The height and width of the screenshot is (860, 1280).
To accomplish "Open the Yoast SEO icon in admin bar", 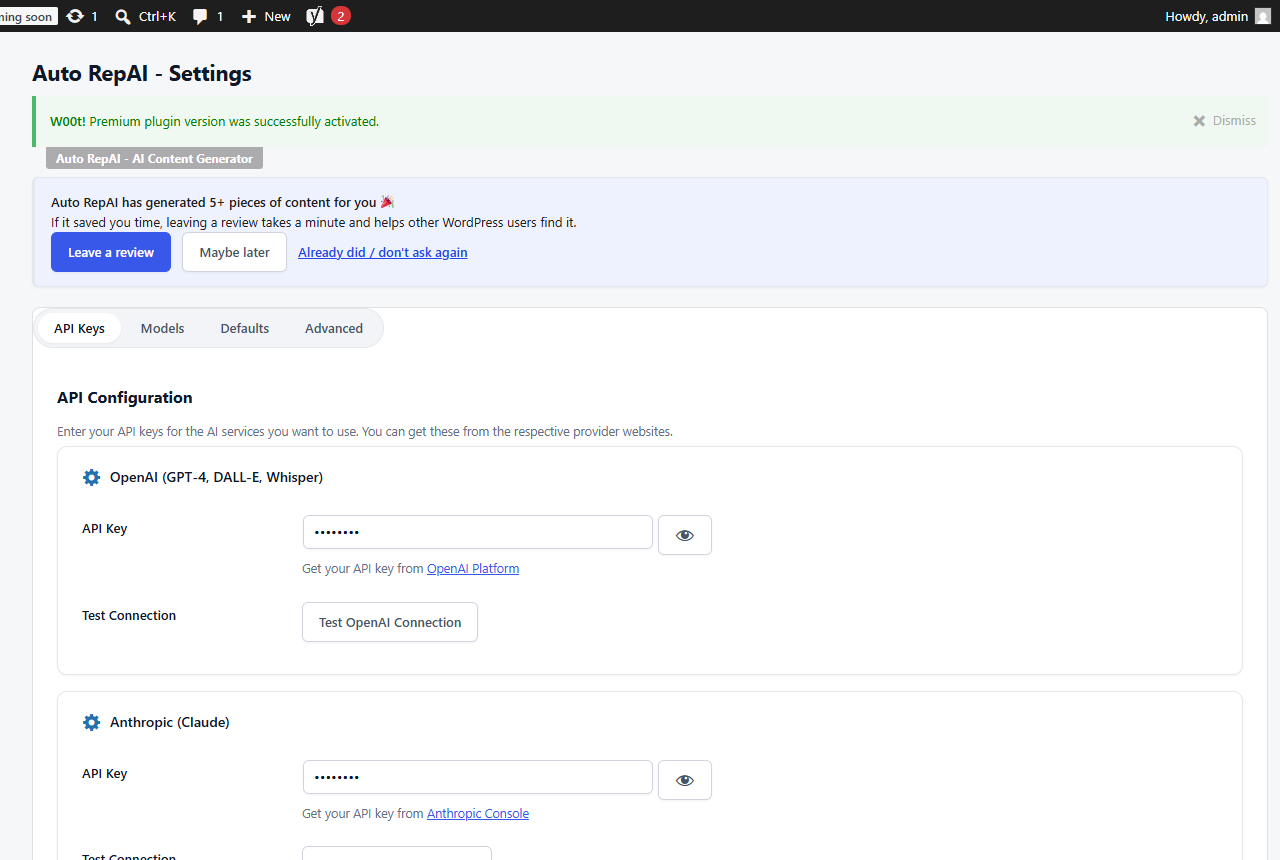I will click(315, 16).
